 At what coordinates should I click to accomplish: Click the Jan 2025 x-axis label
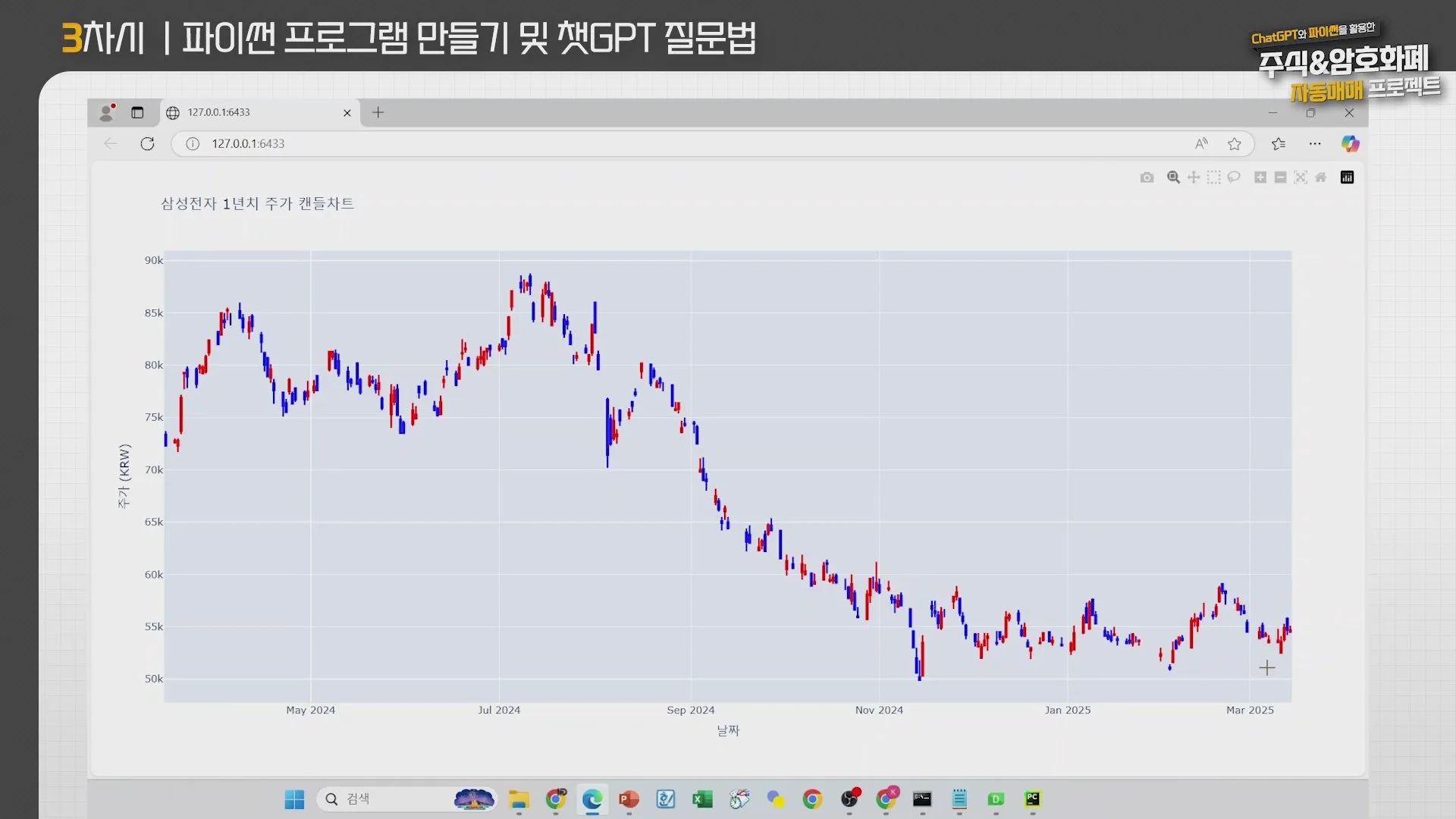pos(1068,711)
